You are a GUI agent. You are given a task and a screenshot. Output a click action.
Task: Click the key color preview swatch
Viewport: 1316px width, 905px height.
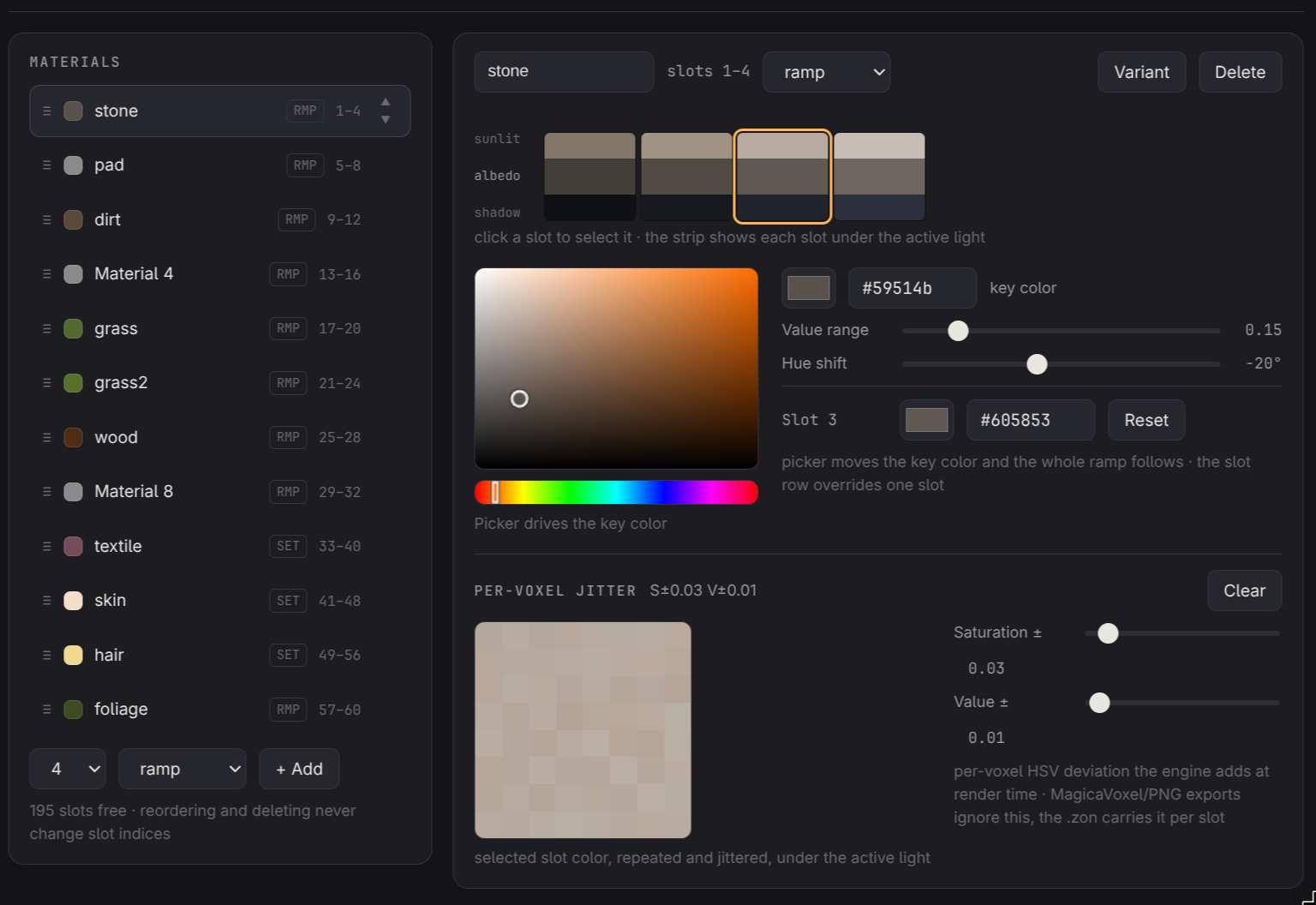click(809, 288)
